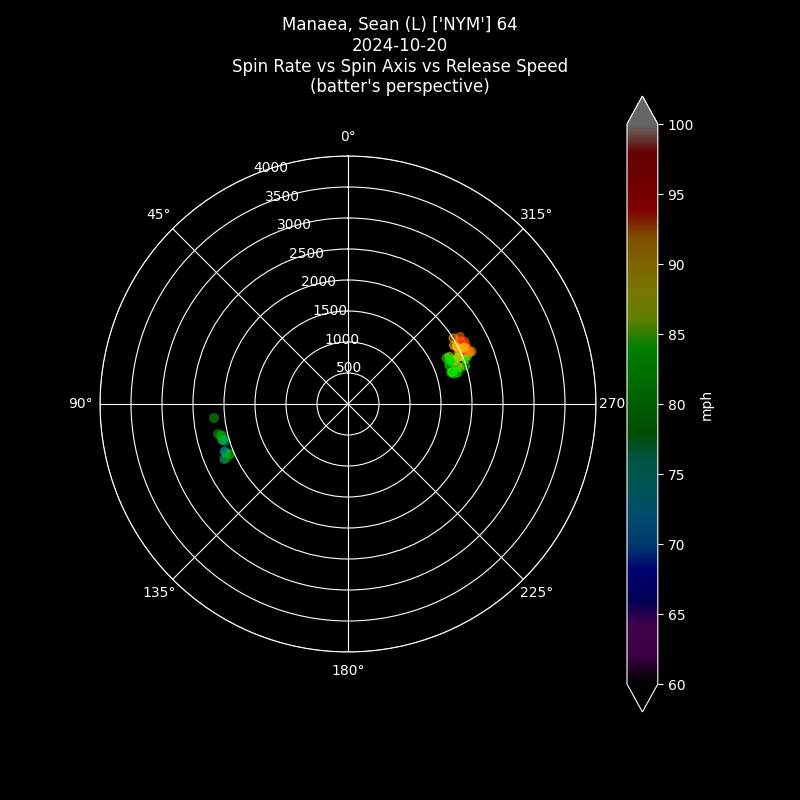
Task: Click the 135° angle label
Action: 159,592
